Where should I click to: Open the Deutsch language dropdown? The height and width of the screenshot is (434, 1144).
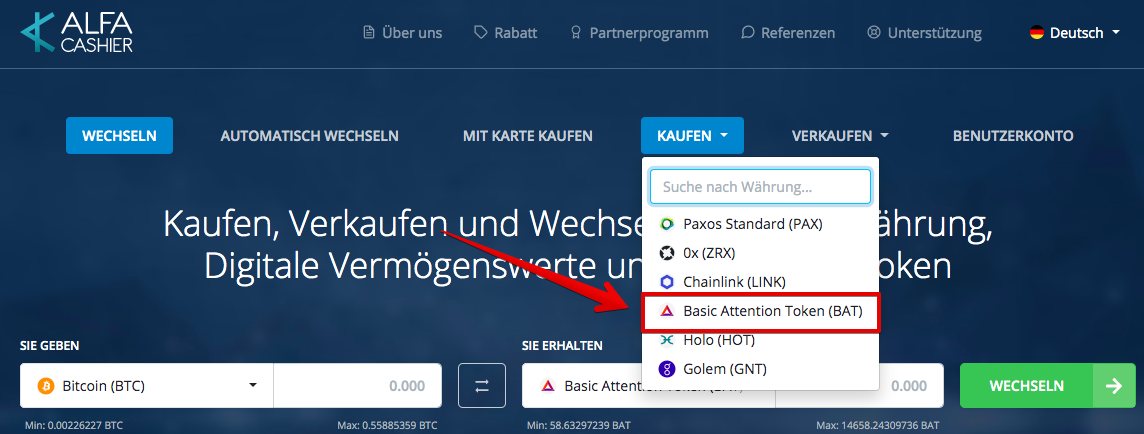pyautogui.click(x=1075, y=33)
